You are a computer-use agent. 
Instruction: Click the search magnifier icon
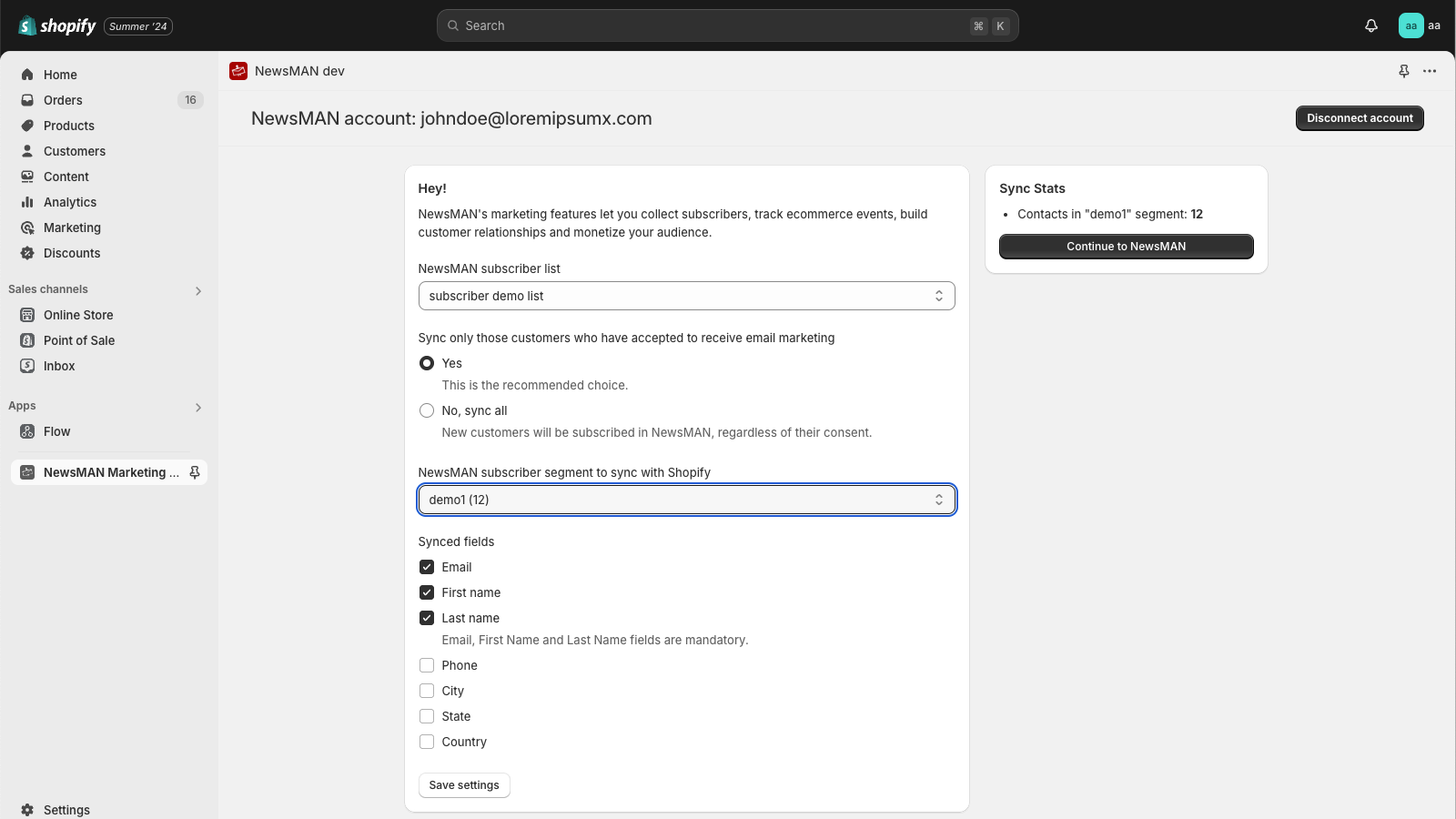(x=452, y=25)
